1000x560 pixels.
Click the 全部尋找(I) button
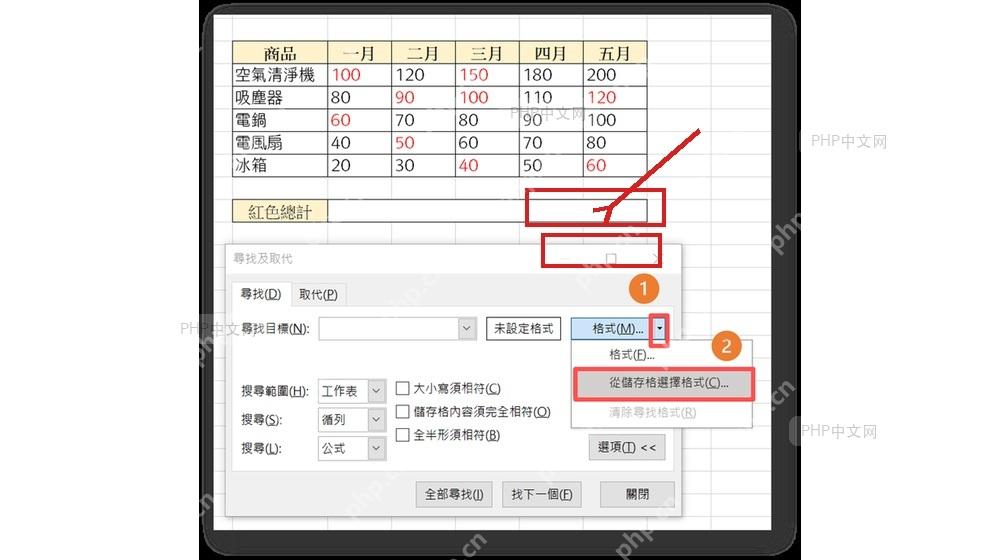tap(454, 494)
